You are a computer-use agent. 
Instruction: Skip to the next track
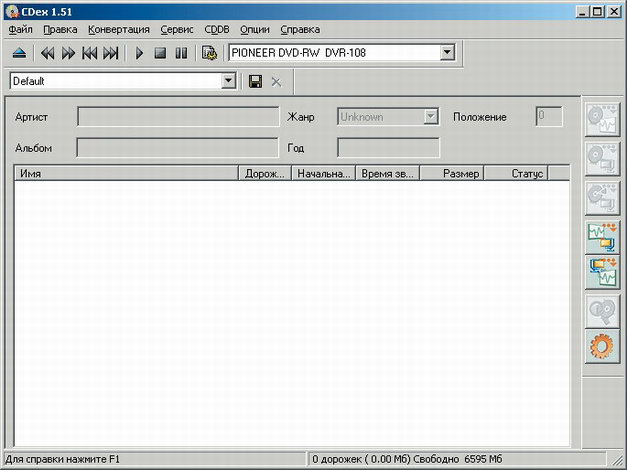coord(111,53)
